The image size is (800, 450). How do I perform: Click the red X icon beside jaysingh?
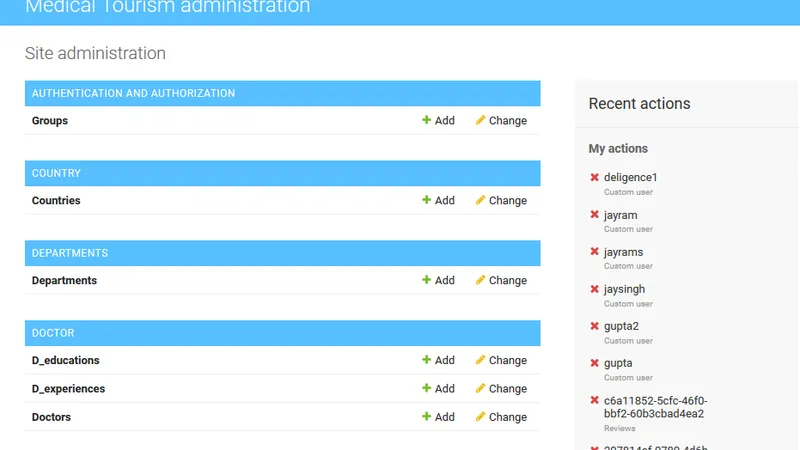click(x=594, y=289)
